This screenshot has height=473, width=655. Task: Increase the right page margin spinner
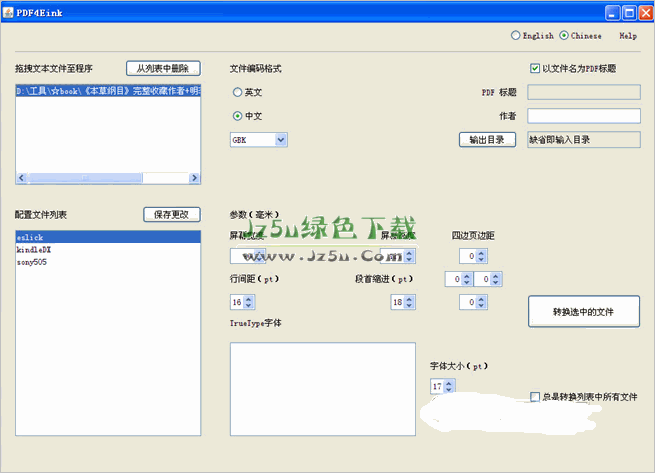(x=496, y=276)
